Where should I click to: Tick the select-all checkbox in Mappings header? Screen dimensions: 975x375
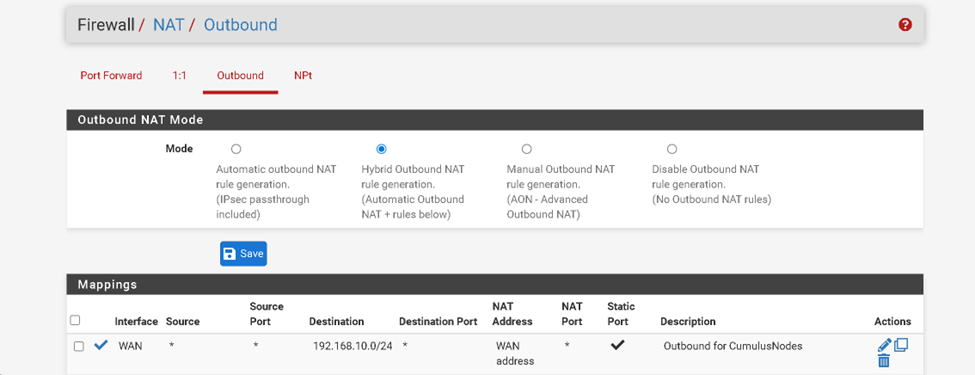[x=75, y=320]
